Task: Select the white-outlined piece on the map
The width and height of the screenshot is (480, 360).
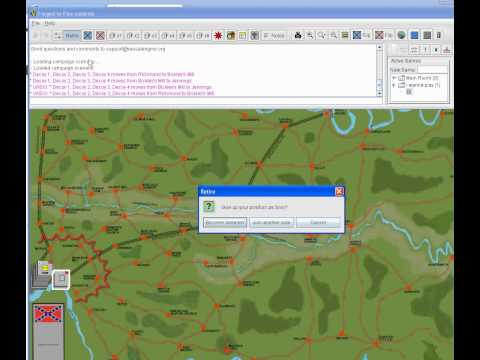Action: 61,279
